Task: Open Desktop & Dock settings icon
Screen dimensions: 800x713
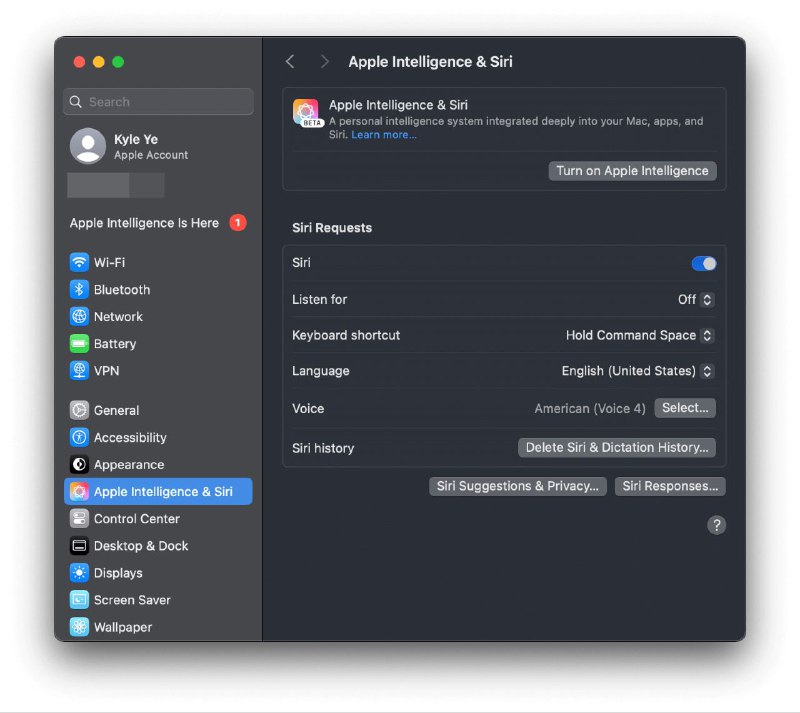Action: (x=79, y=545)
